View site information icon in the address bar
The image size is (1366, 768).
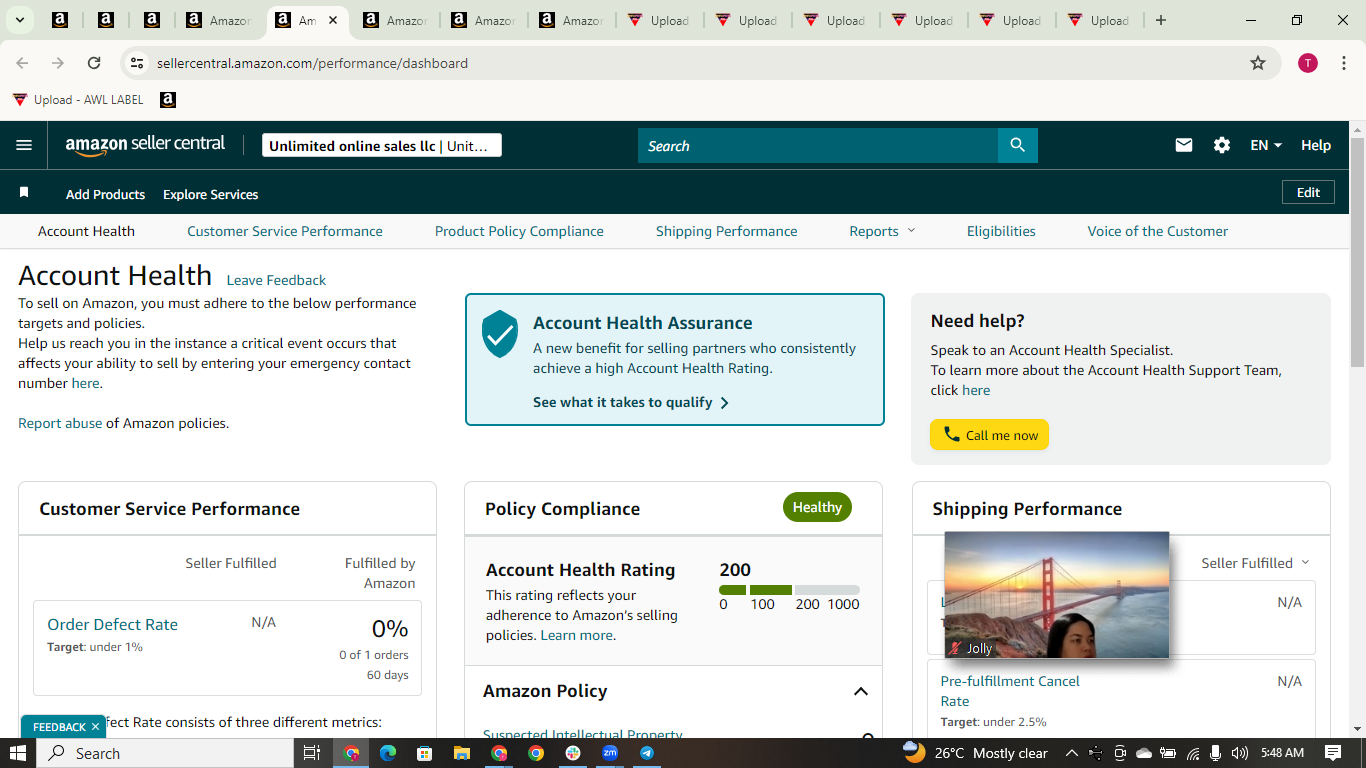click(x=138, y=63)
